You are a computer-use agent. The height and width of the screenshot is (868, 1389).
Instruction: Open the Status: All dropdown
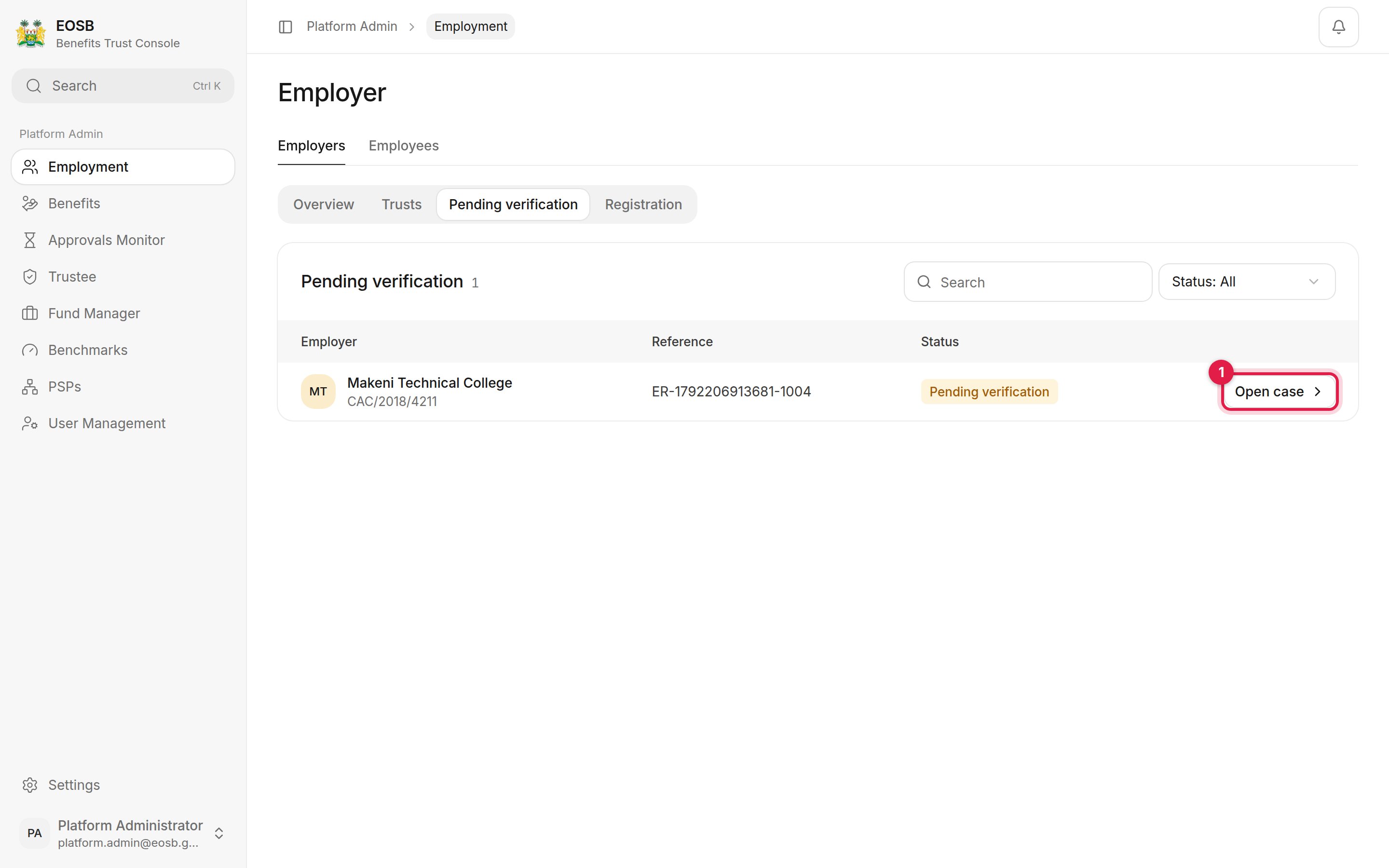coord(1247,282)
